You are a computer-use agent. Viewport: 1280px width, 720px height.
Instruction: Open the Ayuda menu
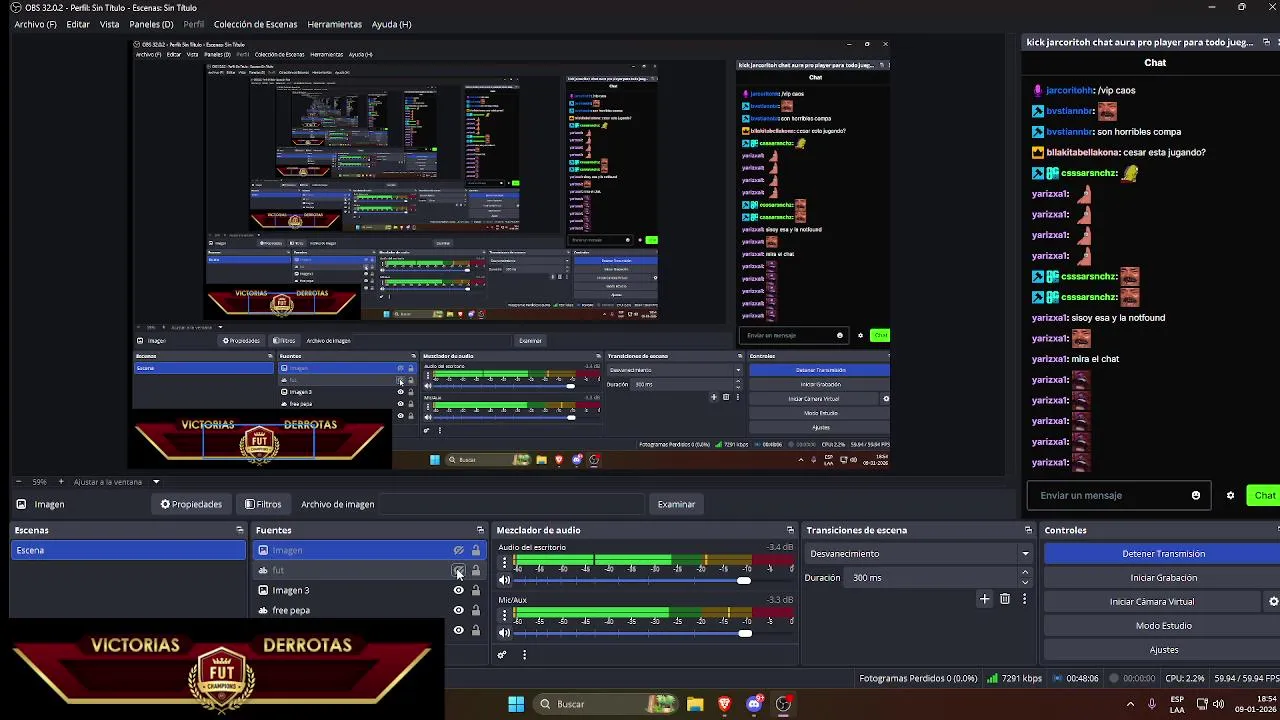(391, 24)
